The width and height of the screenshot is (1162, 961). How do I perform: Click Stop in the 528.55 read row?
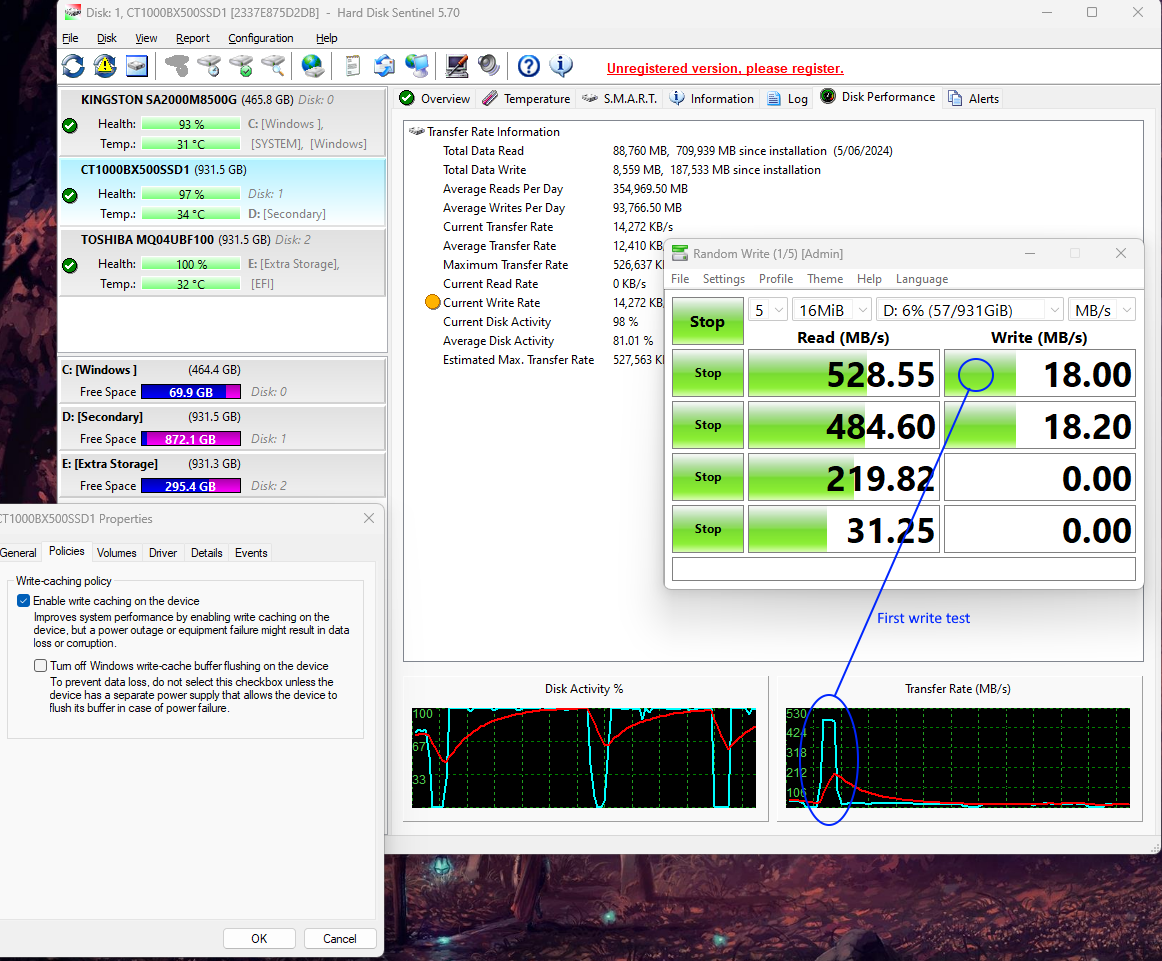coord(708,373)
